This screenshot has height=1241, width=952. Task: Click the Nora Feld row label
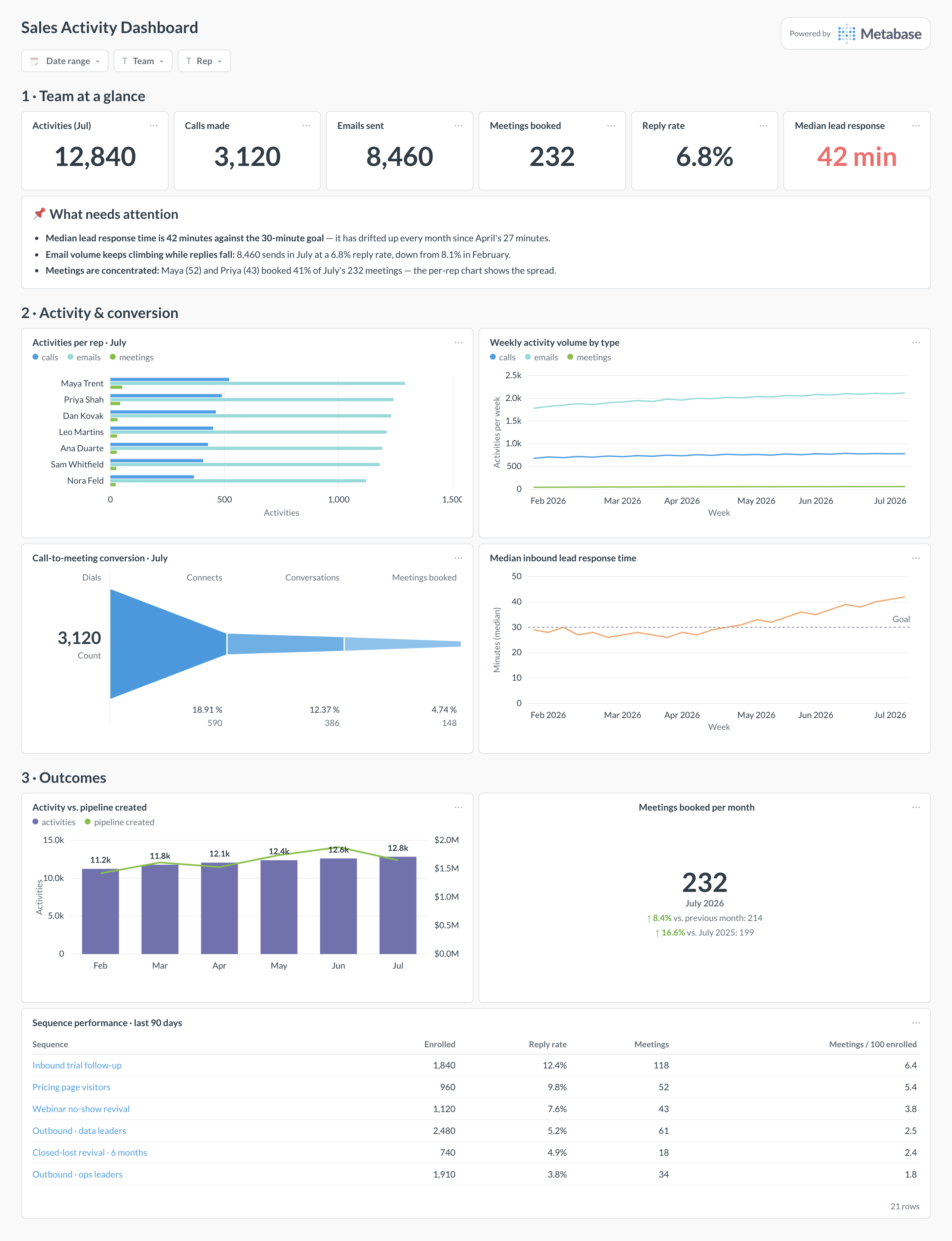[86, 481]
